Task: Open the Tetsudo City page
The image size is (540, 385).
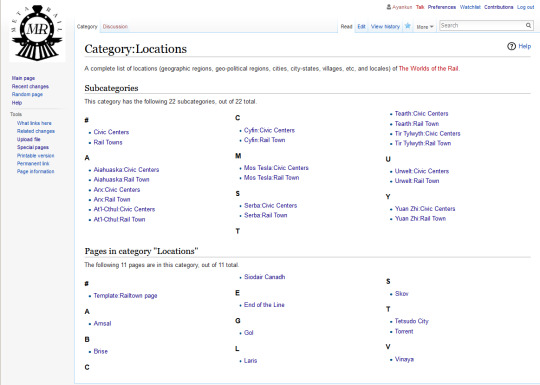Action: pos(412,321)
